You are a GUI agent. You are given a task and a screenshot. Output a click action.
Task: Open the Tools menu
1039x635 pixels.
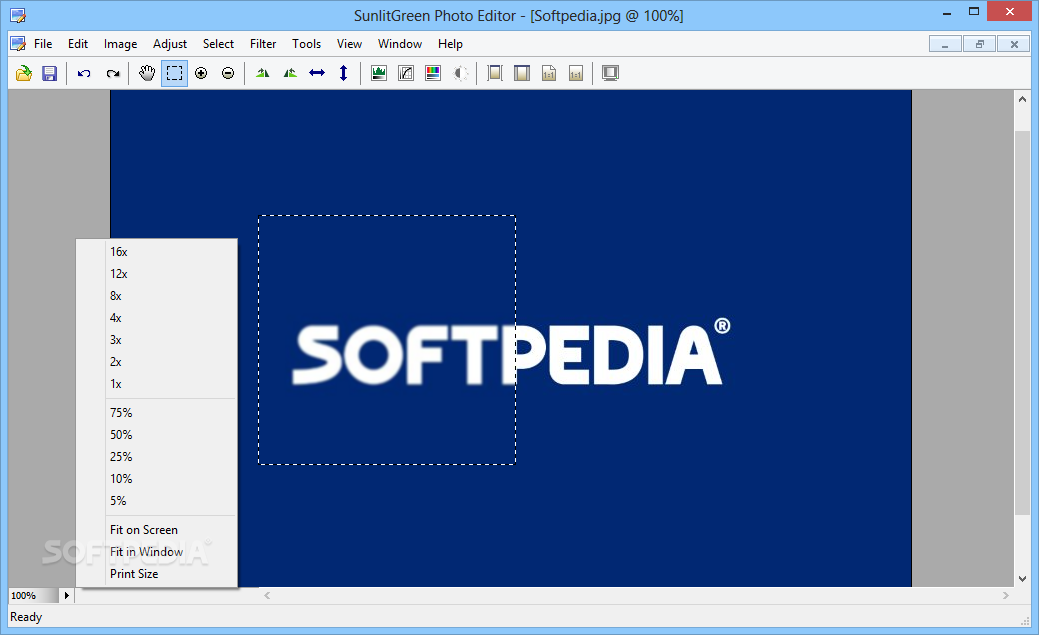pos(306,44)
